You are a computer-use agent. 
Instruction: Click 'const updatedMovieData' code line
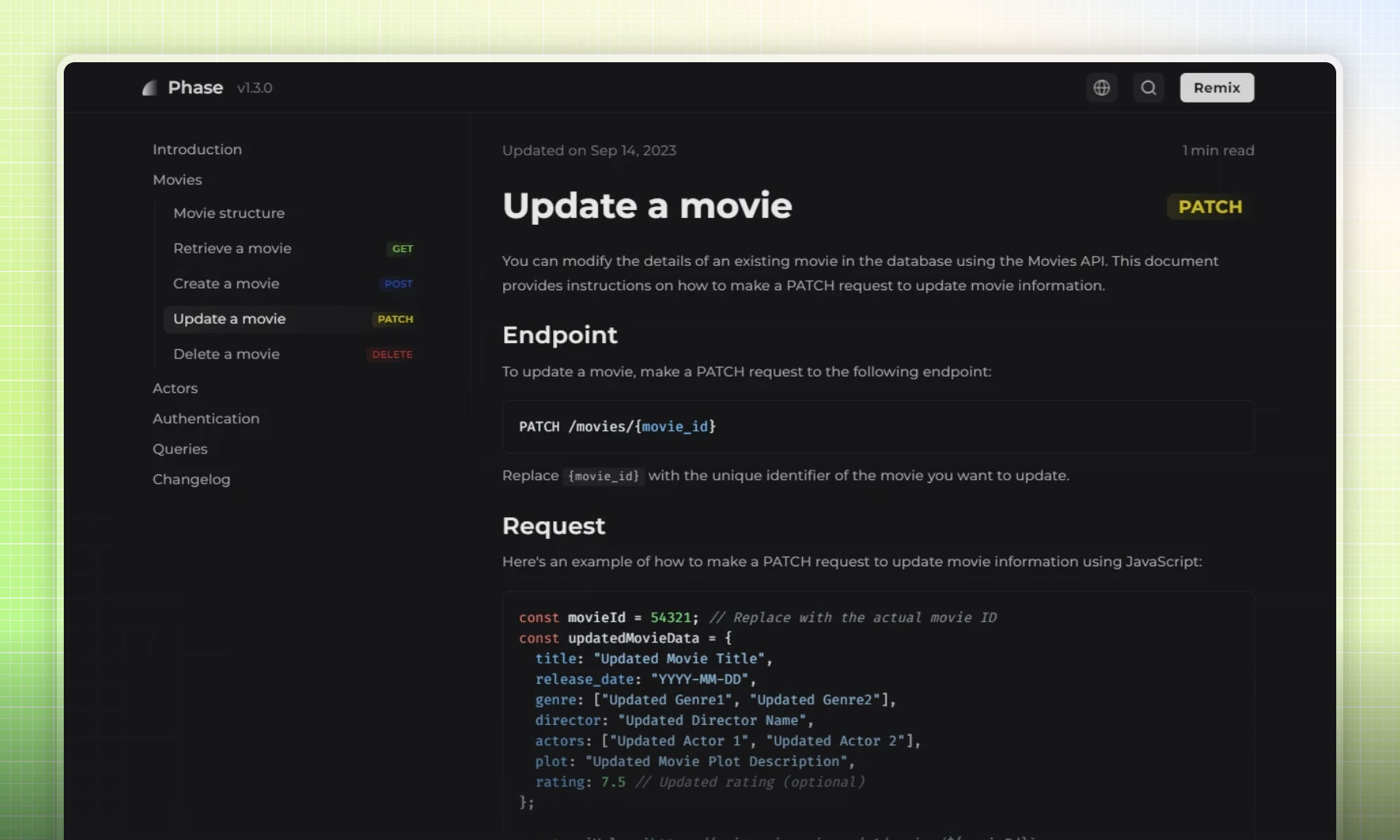[625, 639]
